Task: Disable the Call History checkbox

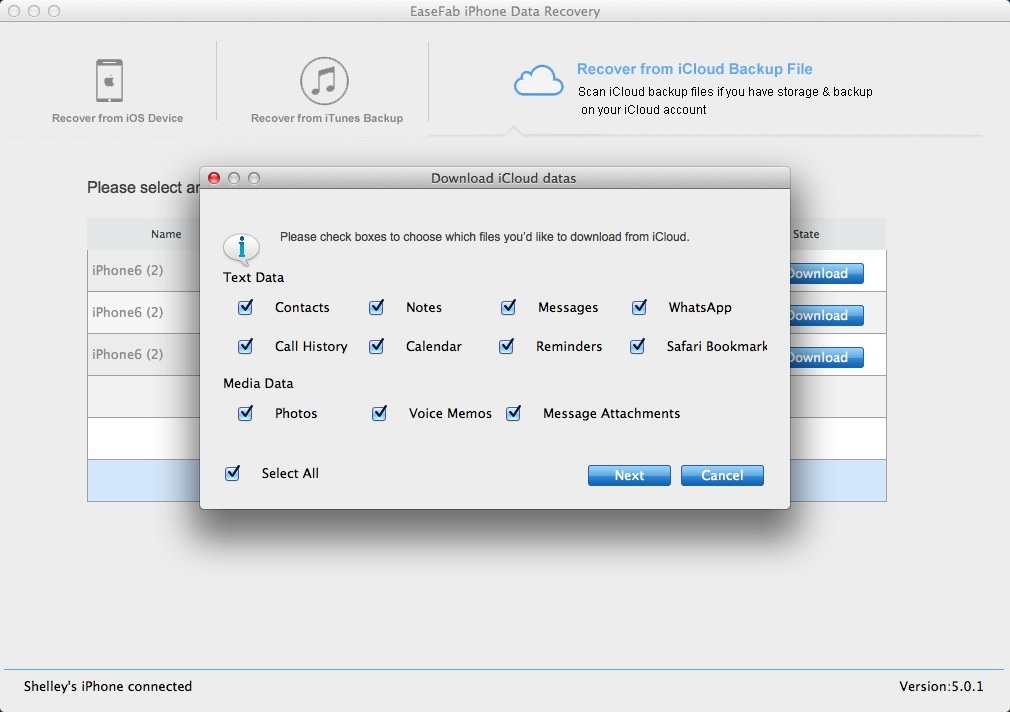Action: click(x=245, y=346)
